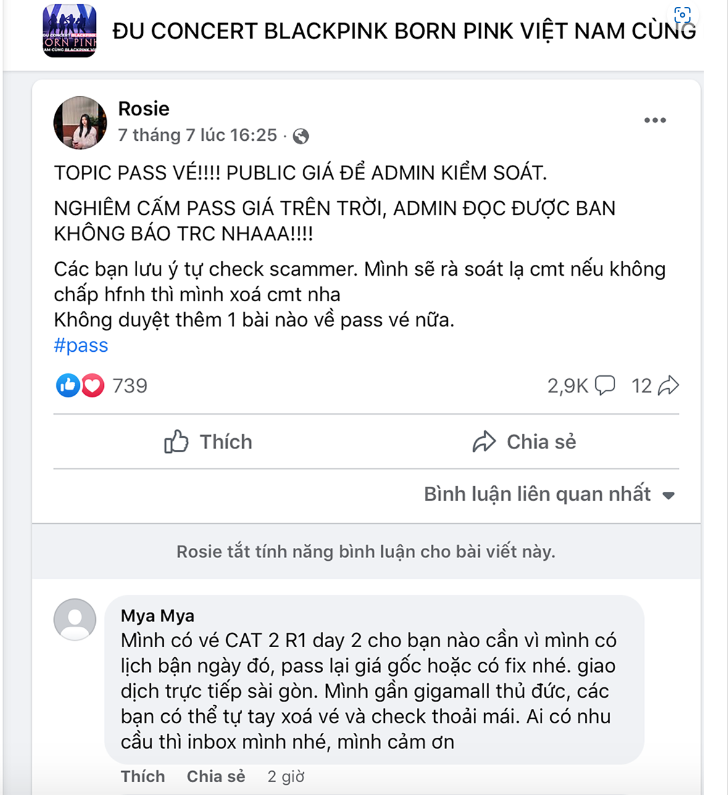
Task: Open Mya Mya's default avatar
Action: tap(75, 621)
